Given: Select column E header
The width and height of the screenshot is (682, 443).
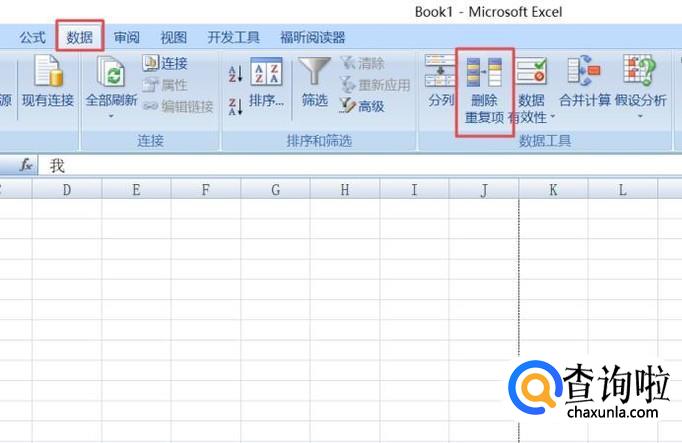Looking at the screenshot, I should (137, 190).
